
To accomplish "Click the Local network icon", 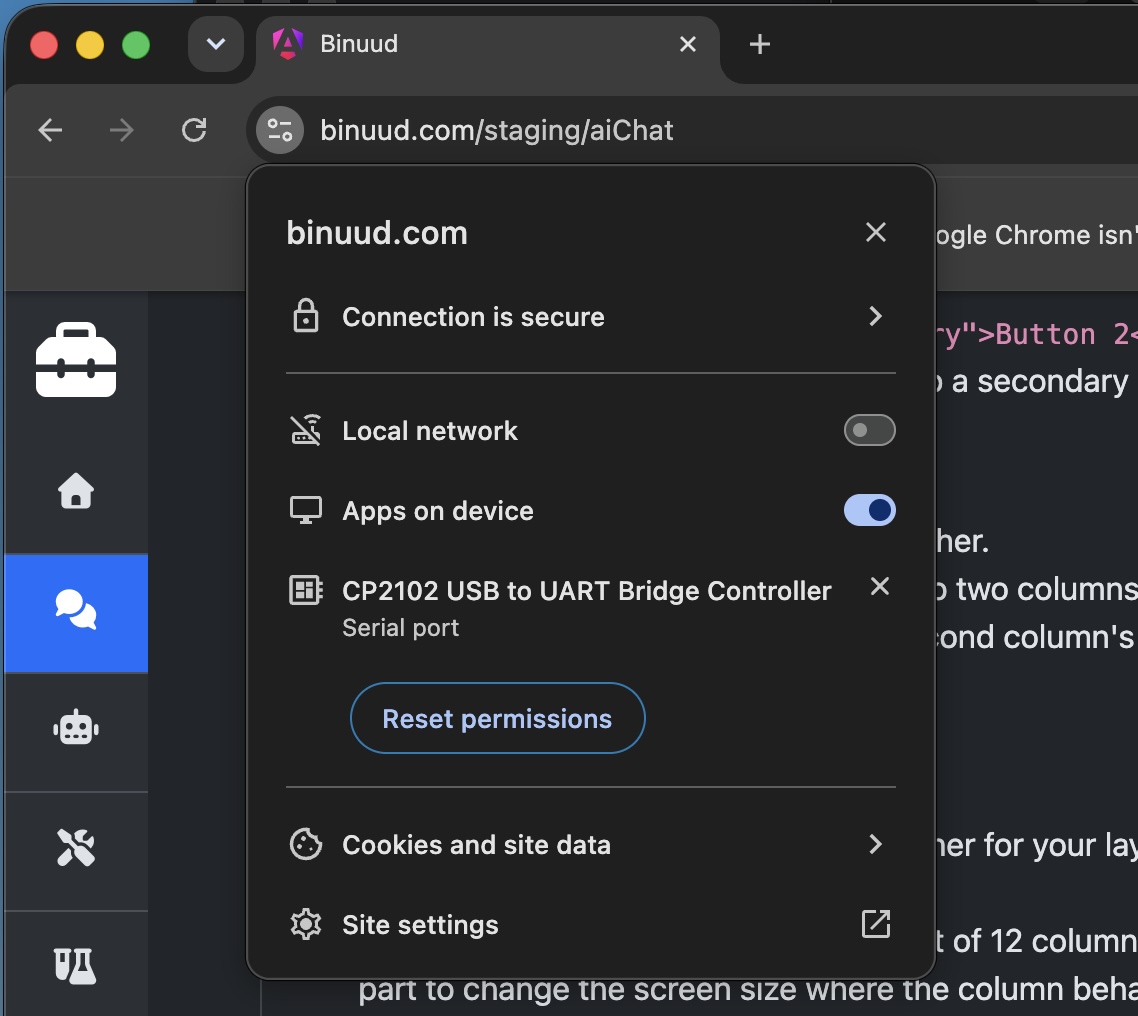I will coord(306,430).
